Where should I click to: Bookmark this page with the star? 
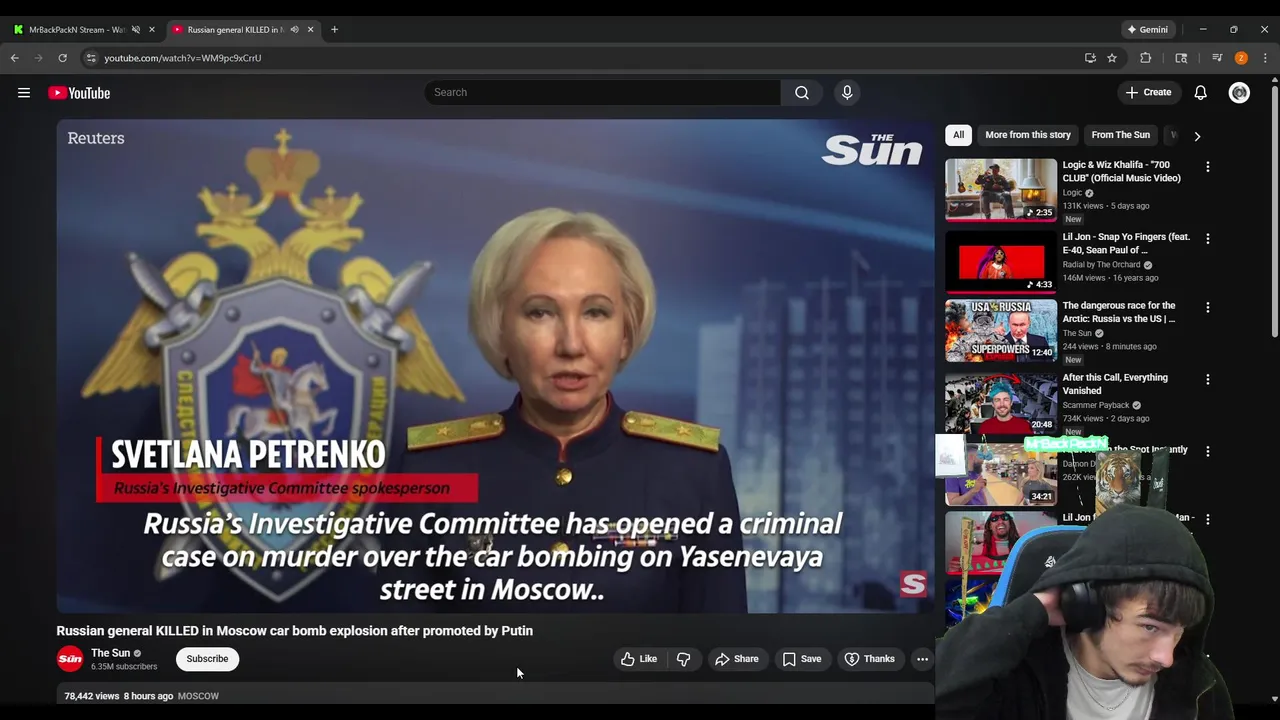(1112, 58)
